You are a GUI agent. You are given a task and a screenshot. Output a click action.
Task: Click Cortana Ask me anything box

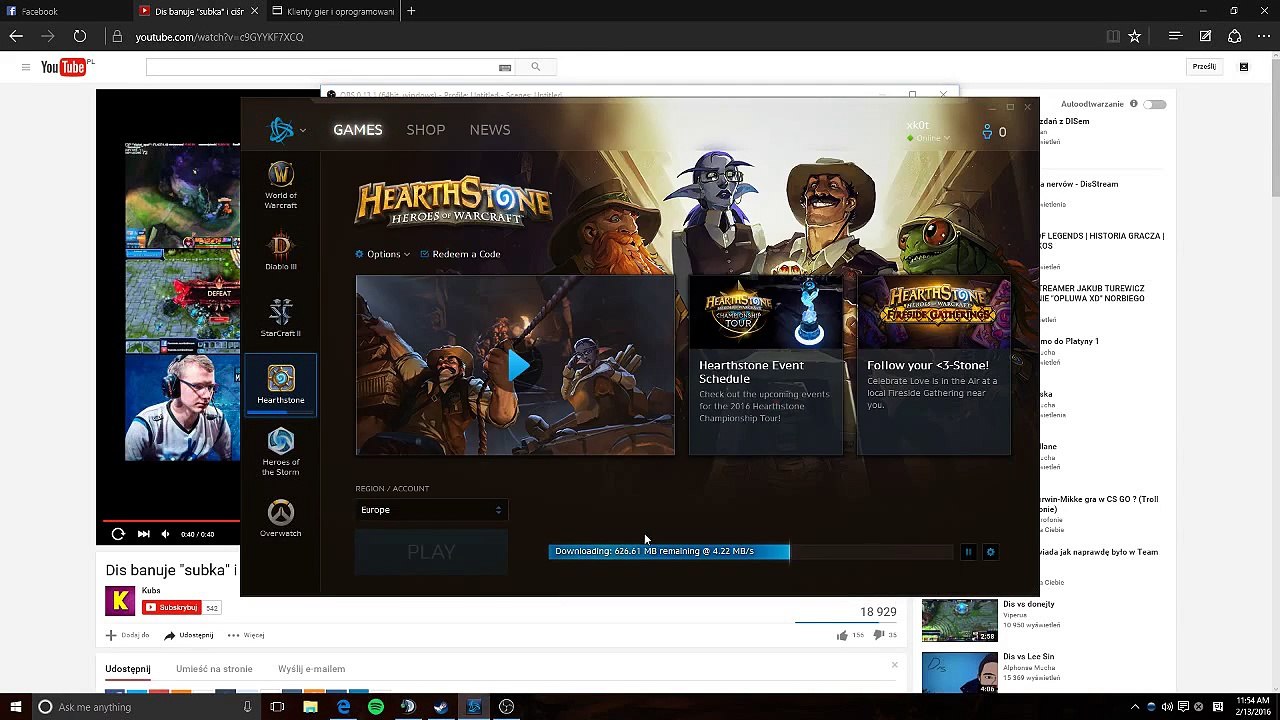(145, 707)
